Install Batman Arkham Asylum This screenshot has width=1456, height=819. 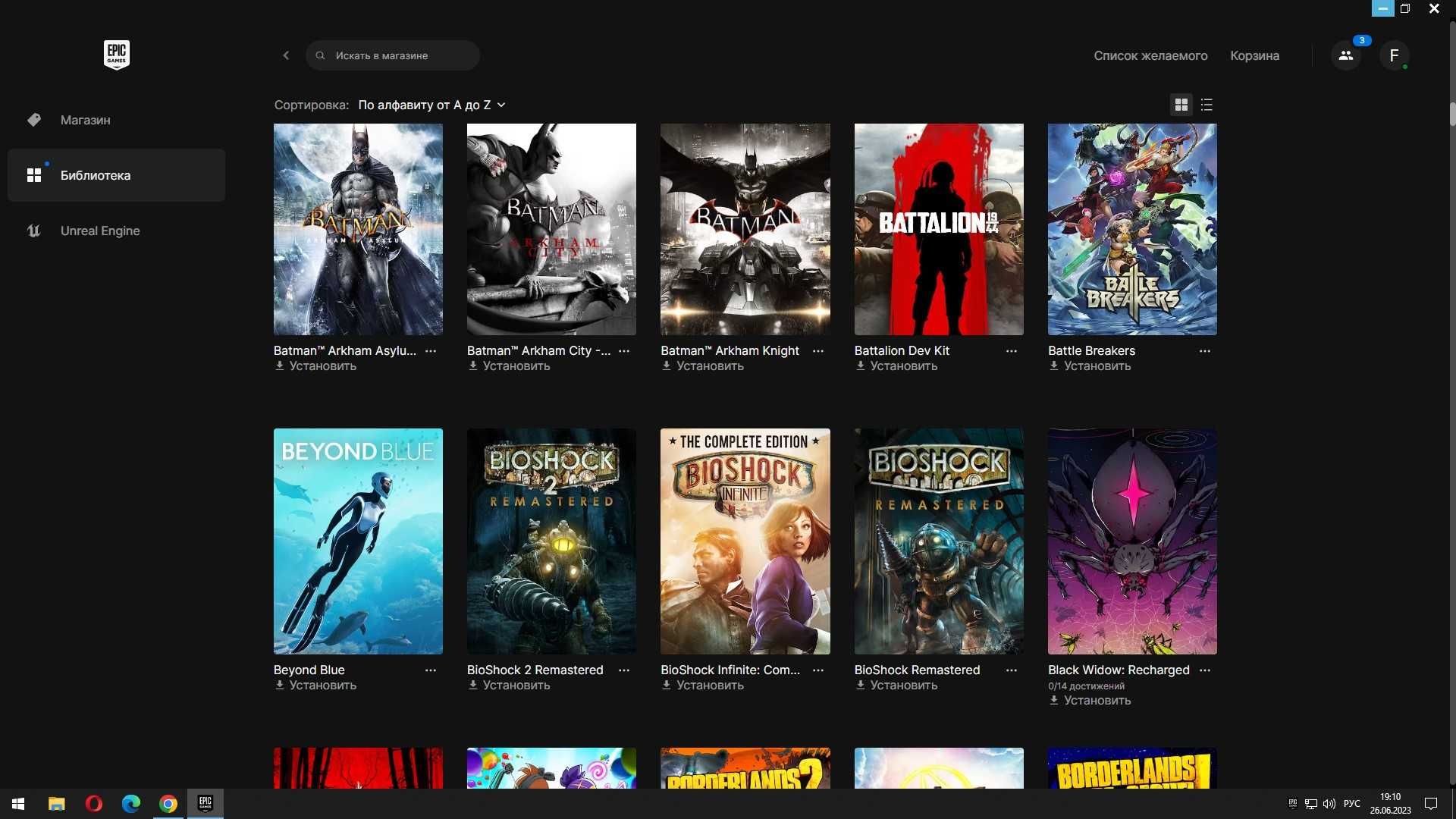tap(315, 366)
